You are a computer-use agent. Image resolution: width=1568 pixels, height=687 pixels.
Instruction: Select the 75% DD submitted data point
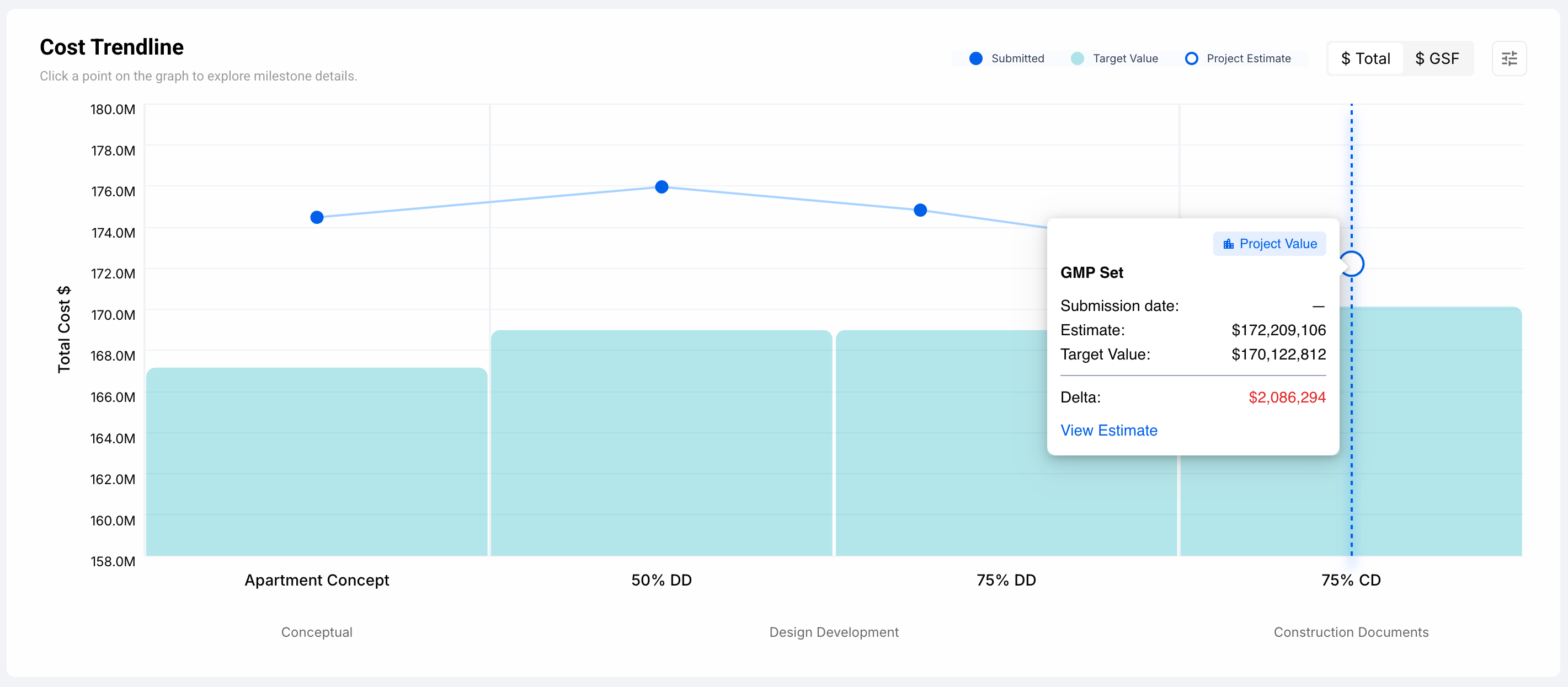[920, 210]
